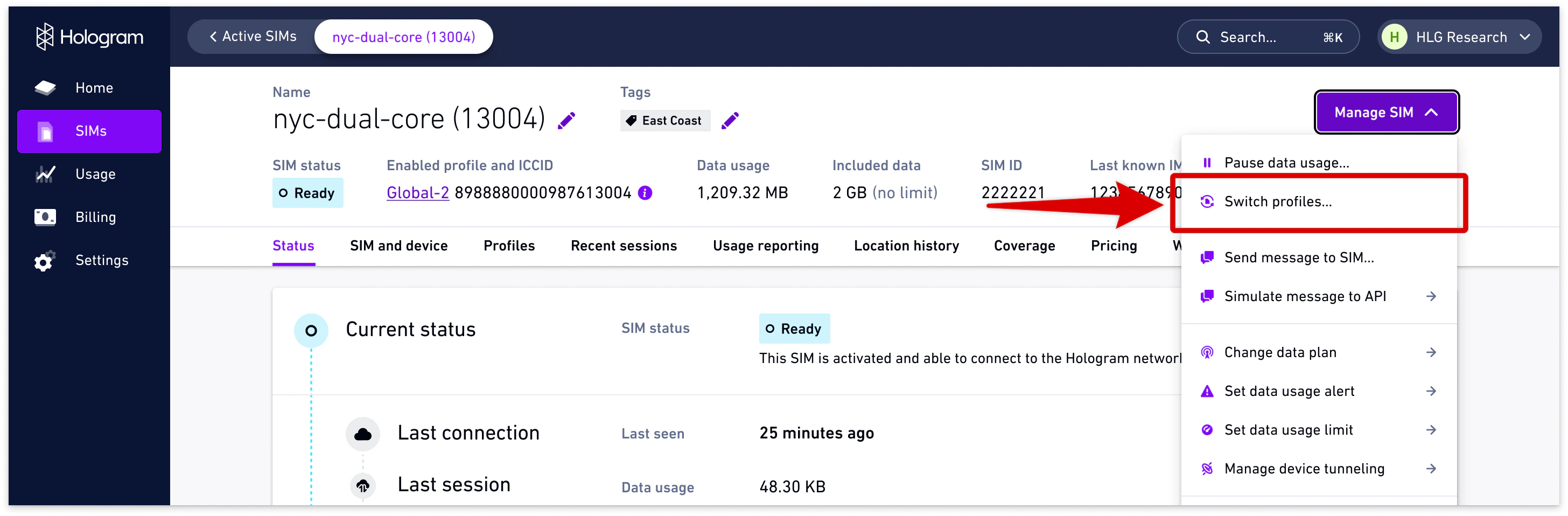Open the Billing sidebar icon
Viewport: 1568px width, 516px height.
(45, 217)
